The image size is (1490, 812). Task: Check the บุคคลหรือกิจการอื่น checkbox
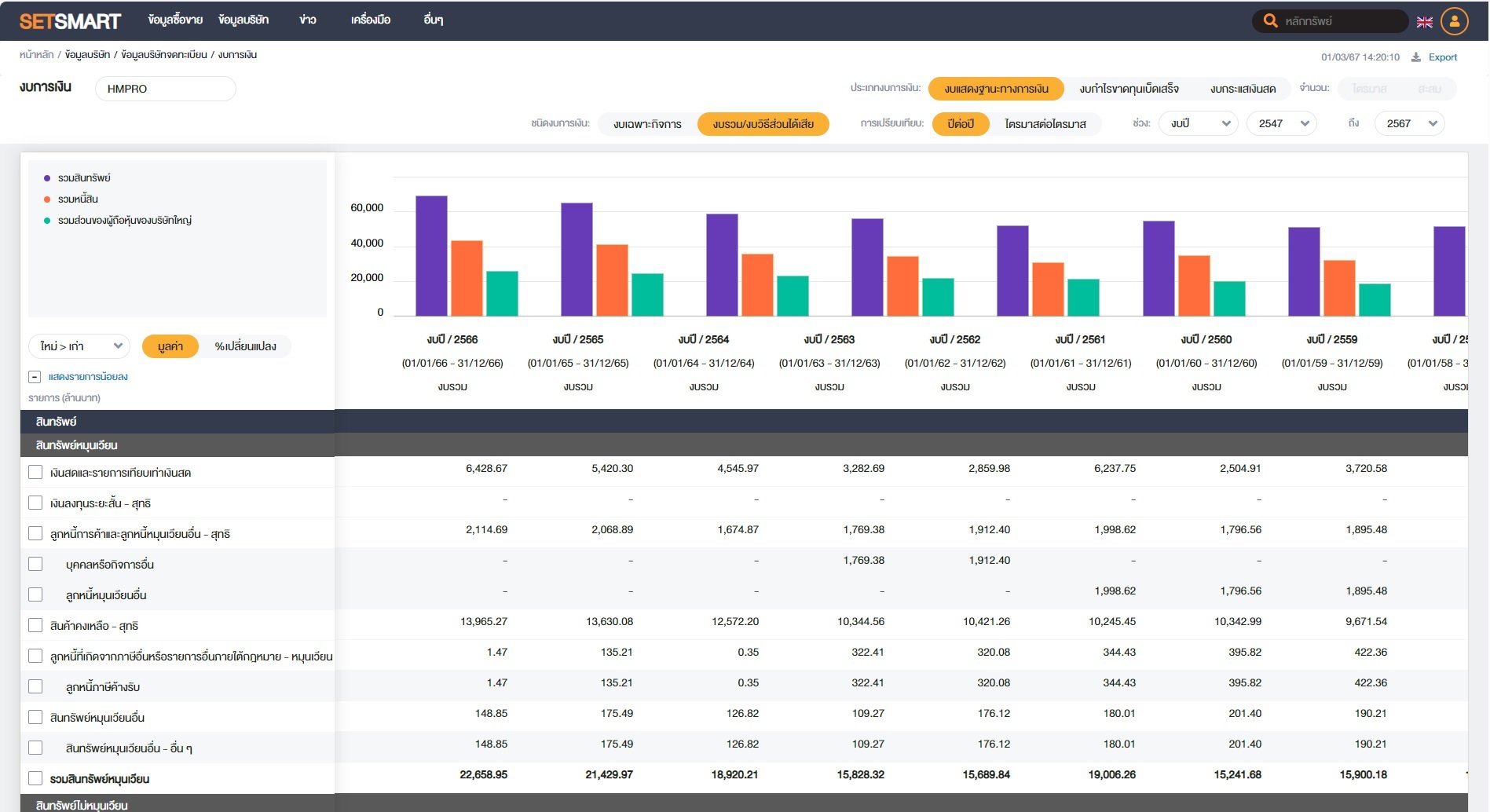coord(35,564)
